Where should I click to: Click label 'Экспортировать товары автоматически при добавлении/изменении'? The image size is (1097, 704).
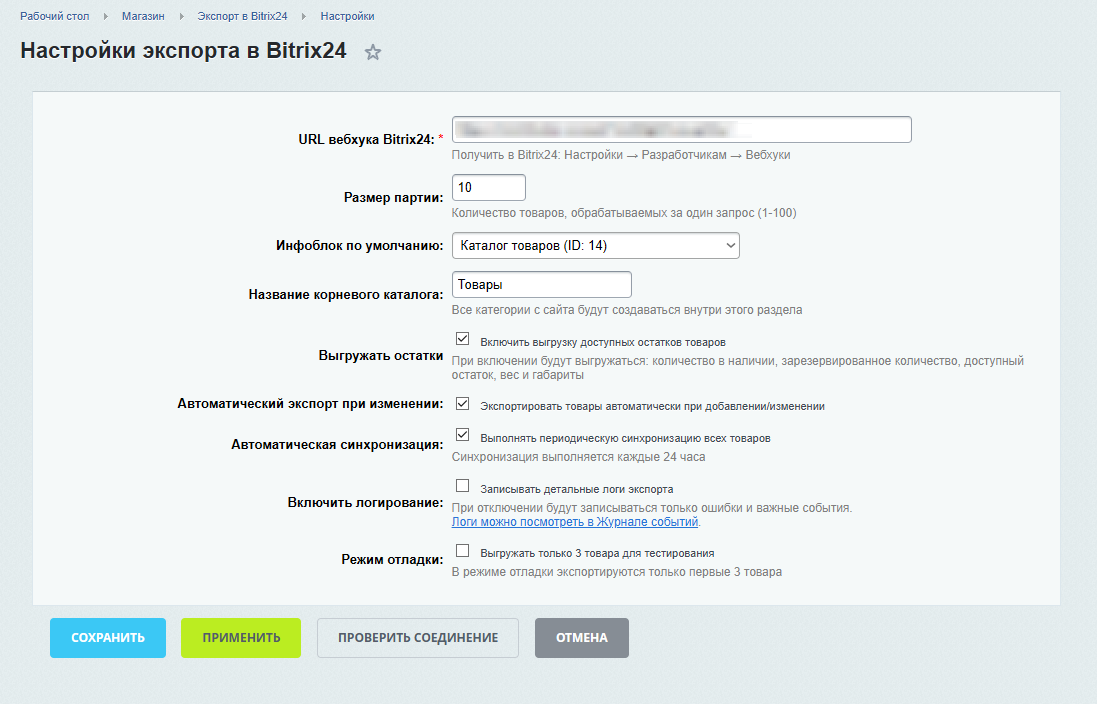point(653,406)
